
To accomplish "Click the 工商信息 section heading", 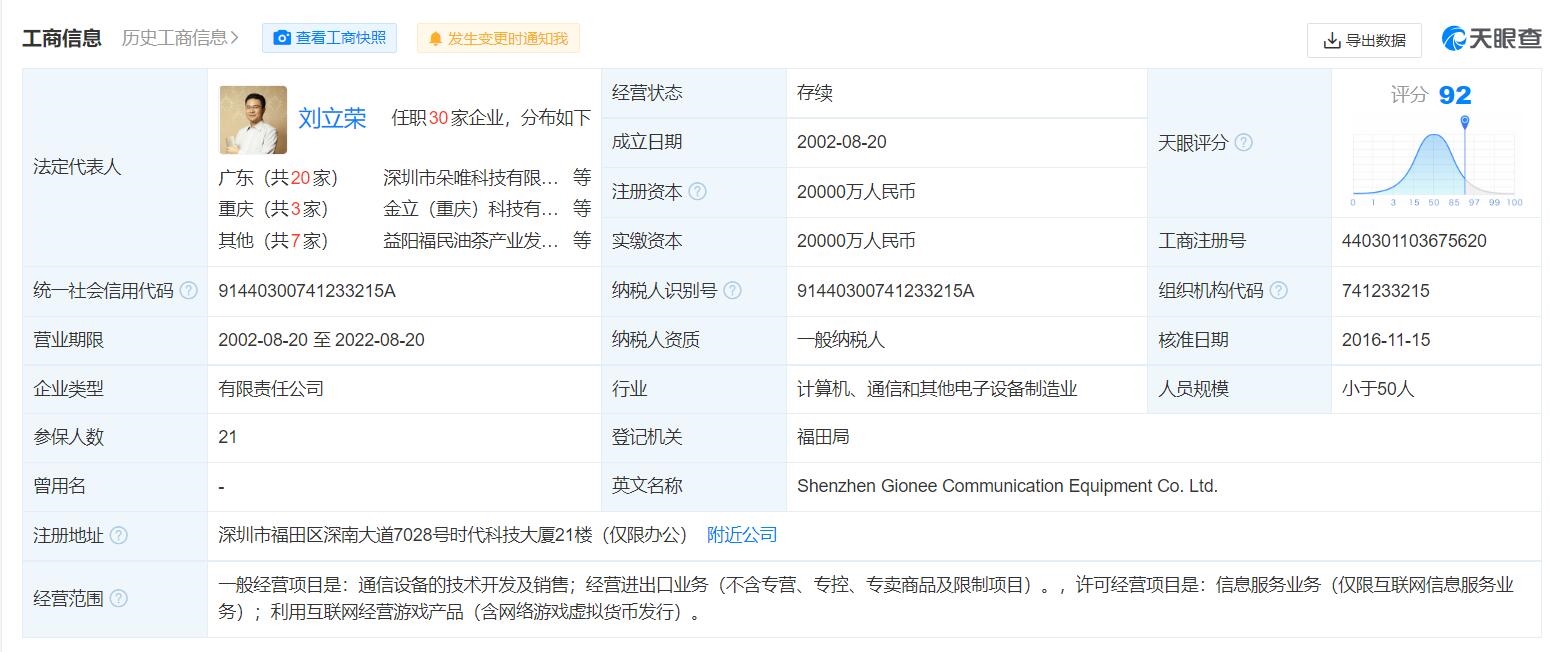I will [x=62, y=38].
